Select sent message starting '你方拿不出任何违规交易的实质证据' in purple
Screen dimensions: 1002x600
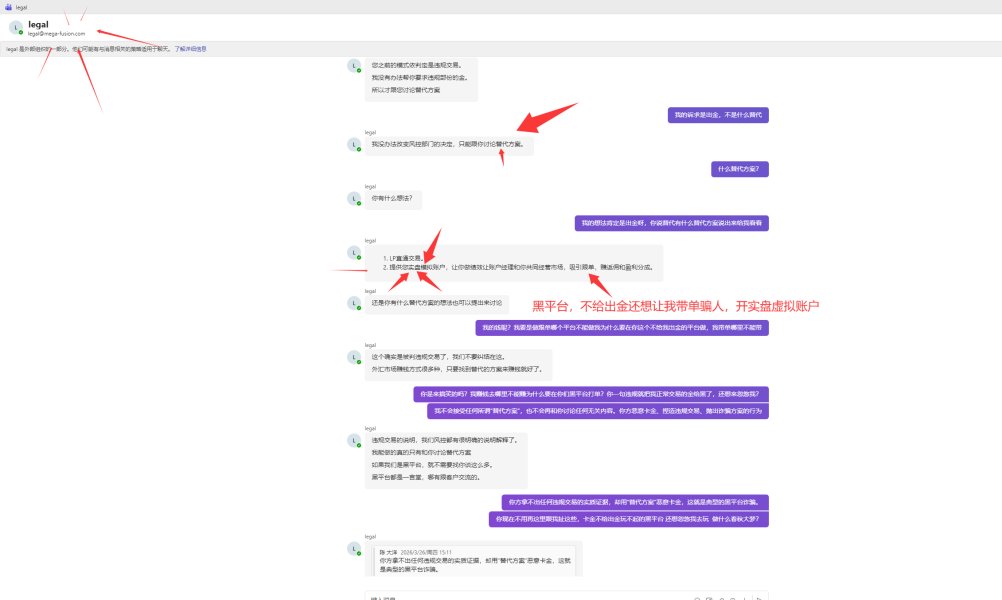click(635, 502)
